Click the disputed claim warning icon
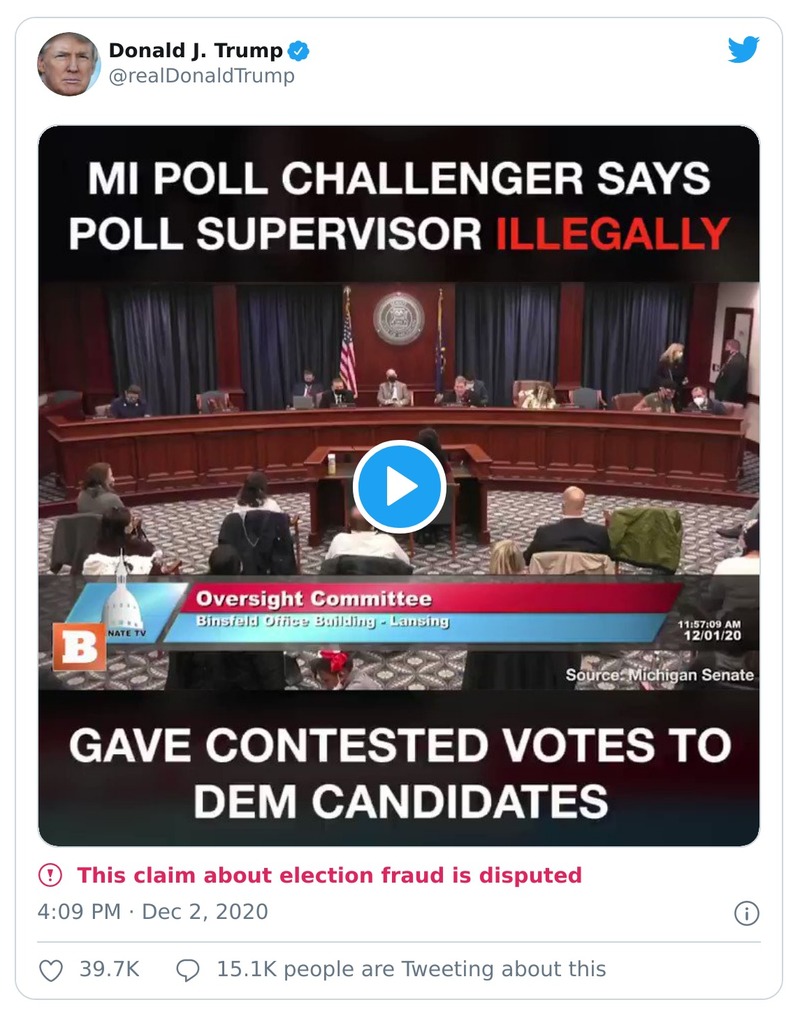The height and width of the screenshot is (1023, 800). [50, 876]
